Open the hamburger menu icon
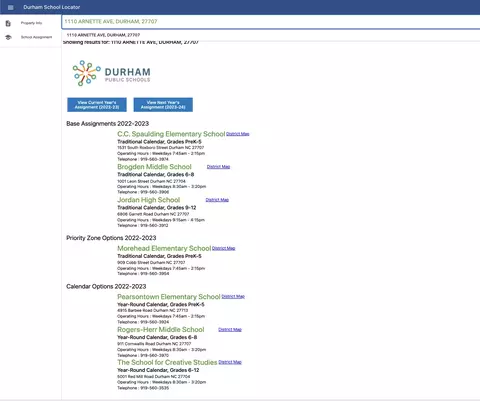This screenshot has height=401, width=480. point(11,7)
